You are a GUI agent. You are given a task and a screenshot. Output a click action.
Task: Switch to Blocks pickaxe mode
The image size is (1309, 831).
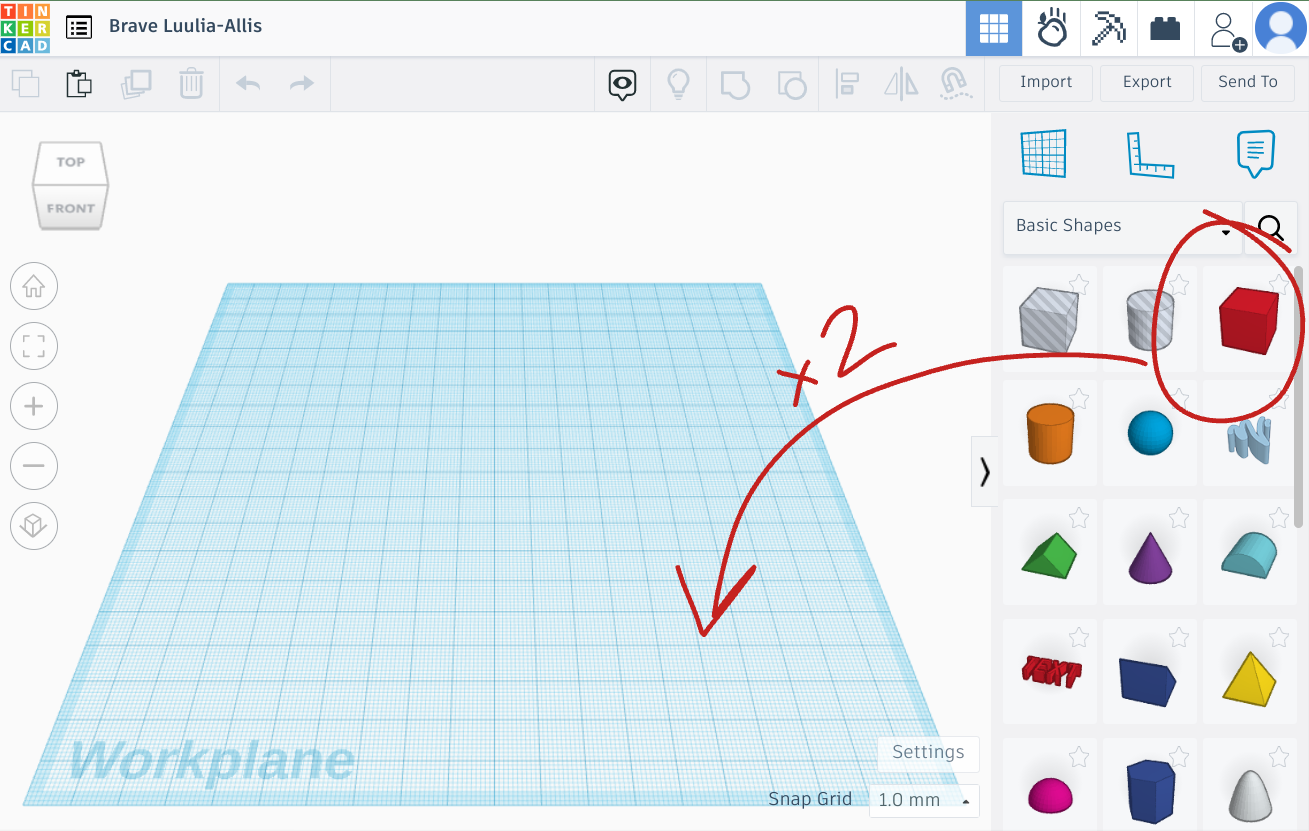(1108, 28)
